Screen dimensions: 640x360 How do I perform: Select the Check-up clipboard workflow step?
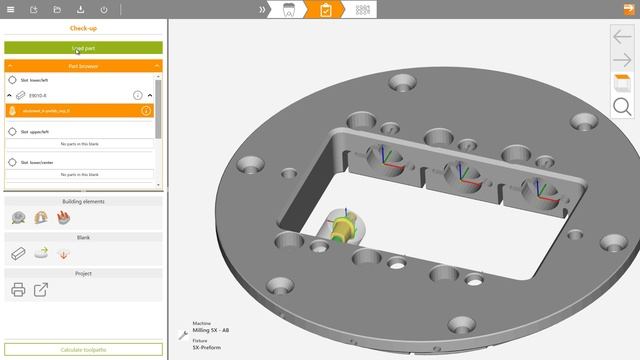pyautogui.click(x=325, y=9)
